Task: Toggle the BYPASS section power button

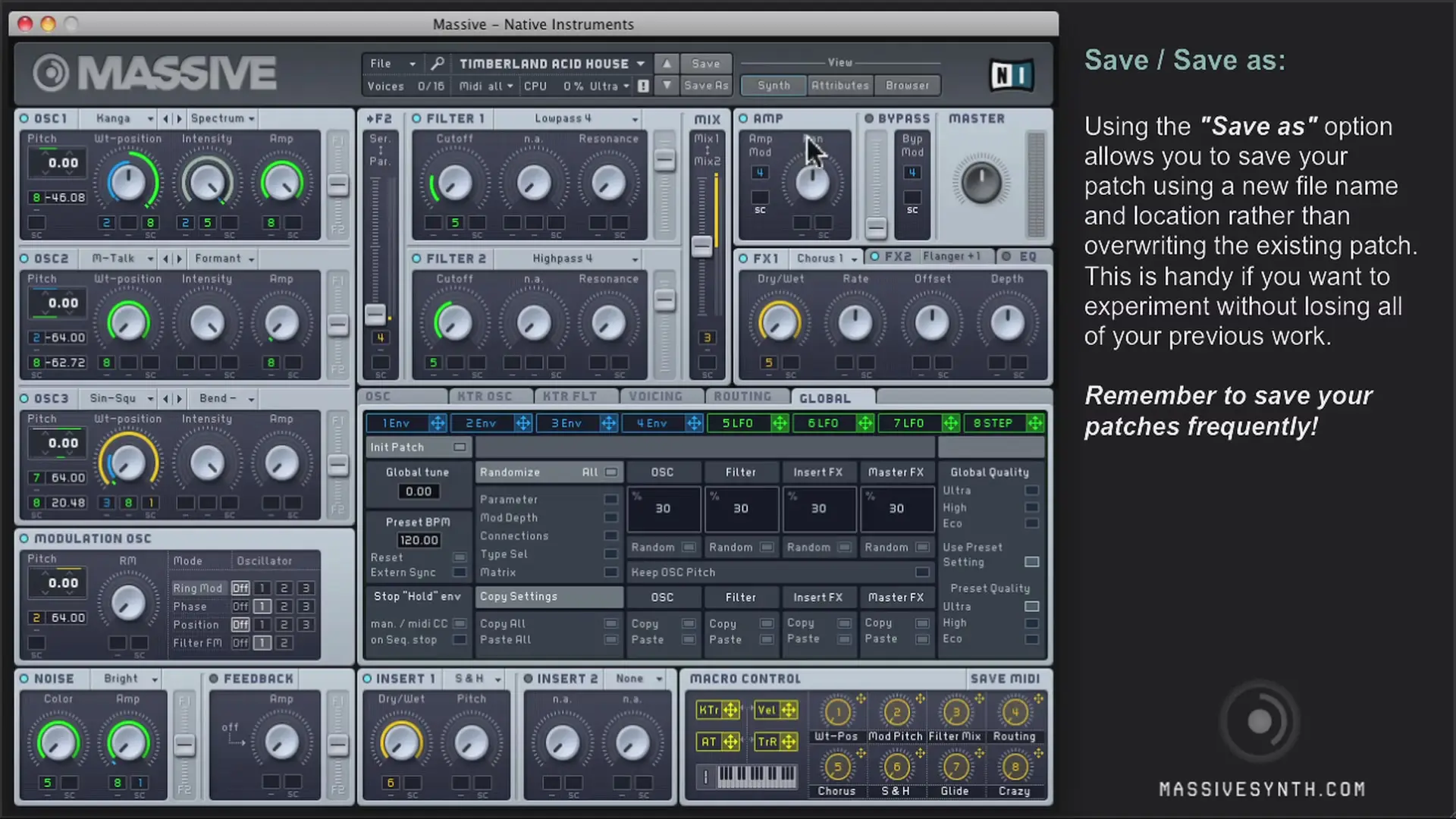Action: tap(869, 119)
